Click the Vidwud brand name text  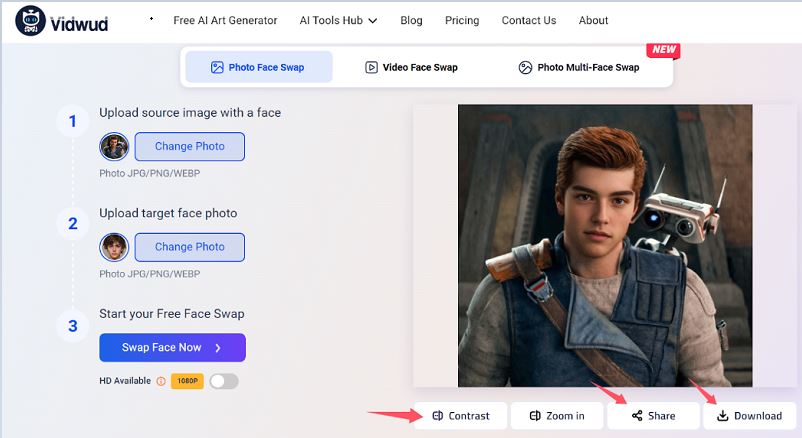click(79, 24)
